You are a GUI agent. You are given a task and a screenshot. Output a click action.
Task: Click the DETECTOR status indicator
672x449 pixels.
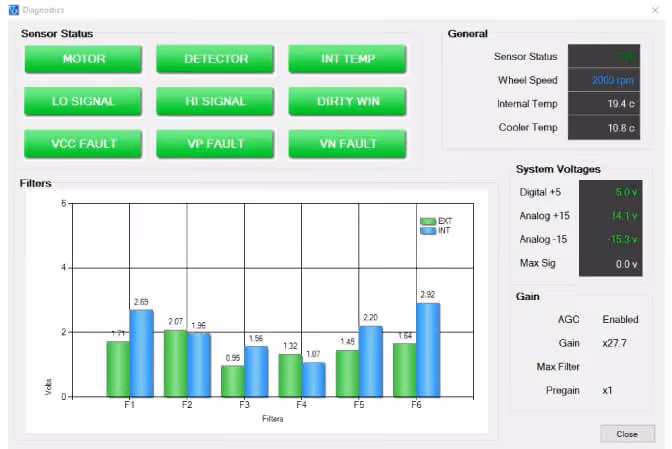(215, 59)
